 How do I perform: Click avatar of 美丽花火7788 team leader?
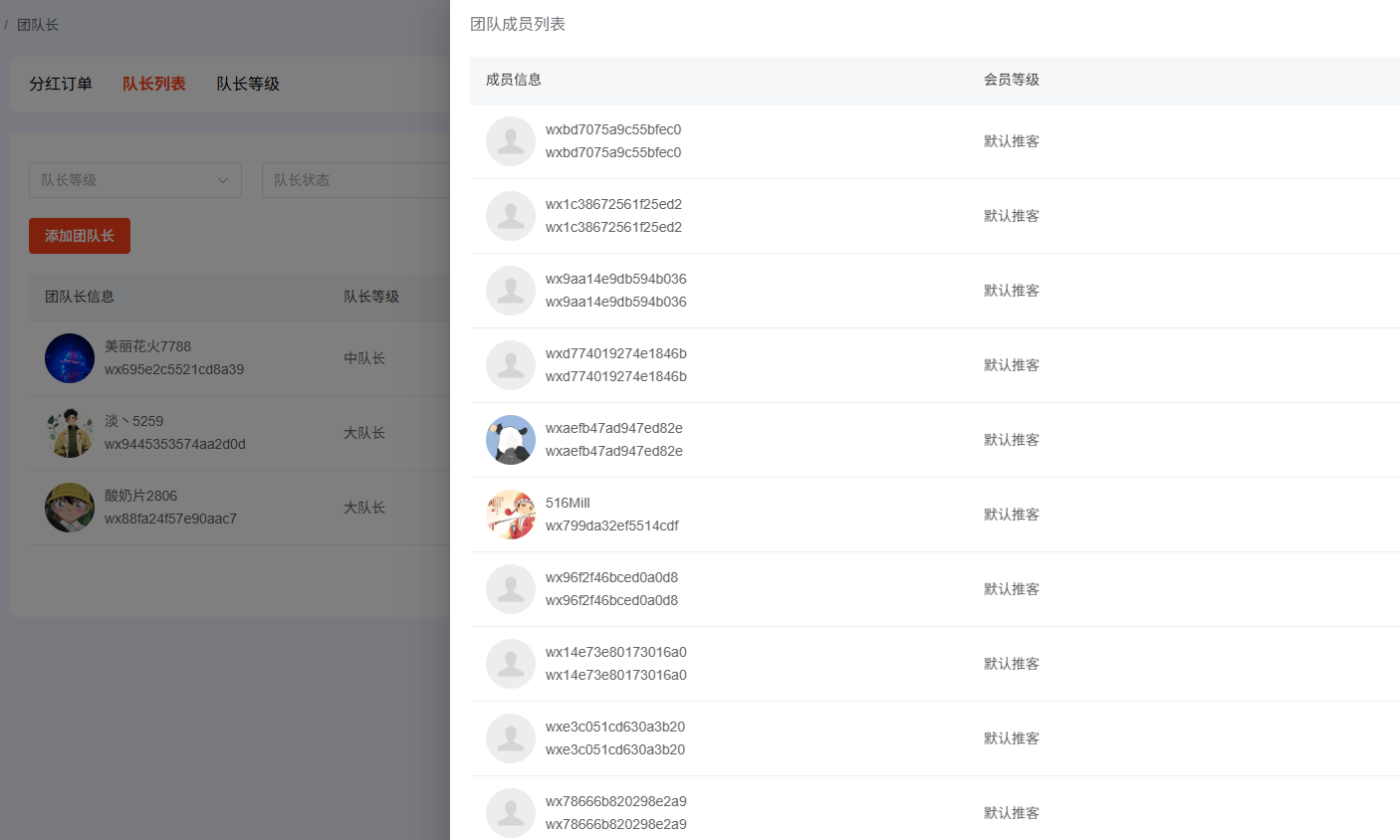pos(70,358)
